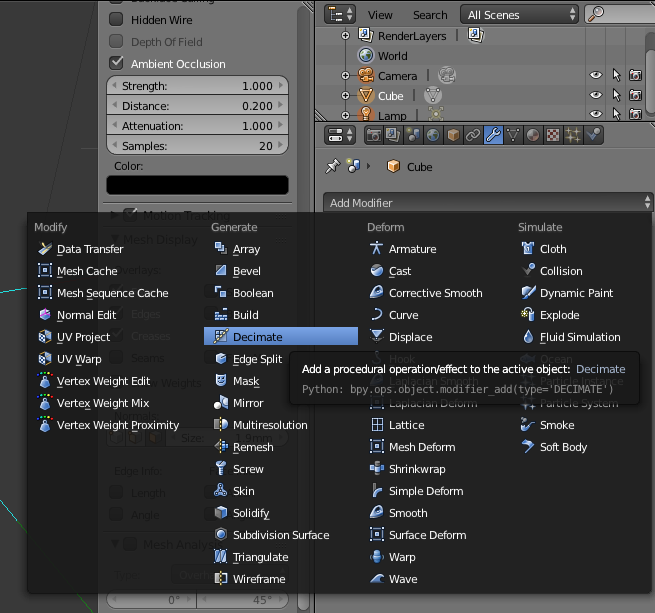Toggle Lamp selectability arrow in the outliner
The height and width of the screenshot is (613, 655).
coord(616,114)
